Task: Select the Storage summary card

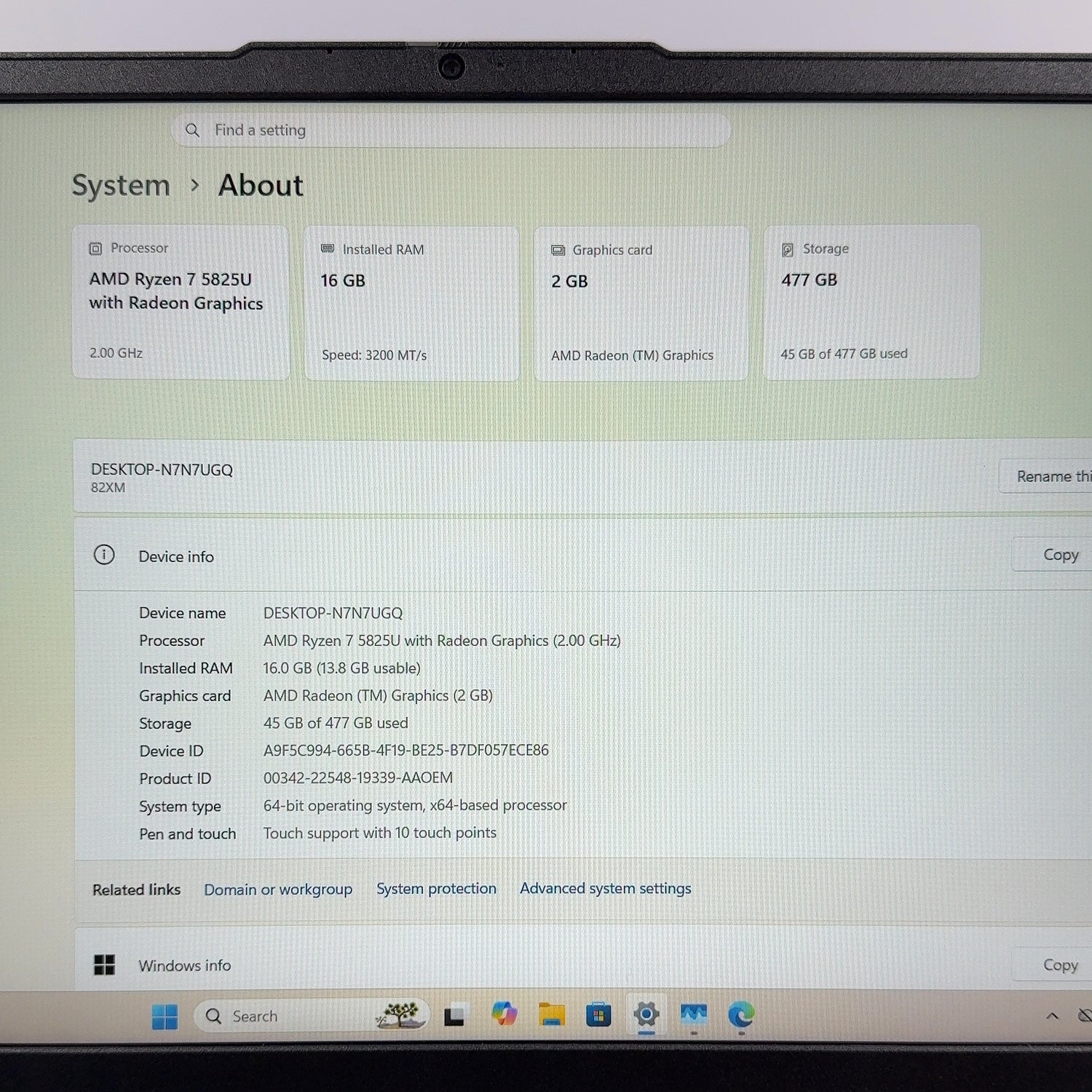Action: tap(871, 302)
